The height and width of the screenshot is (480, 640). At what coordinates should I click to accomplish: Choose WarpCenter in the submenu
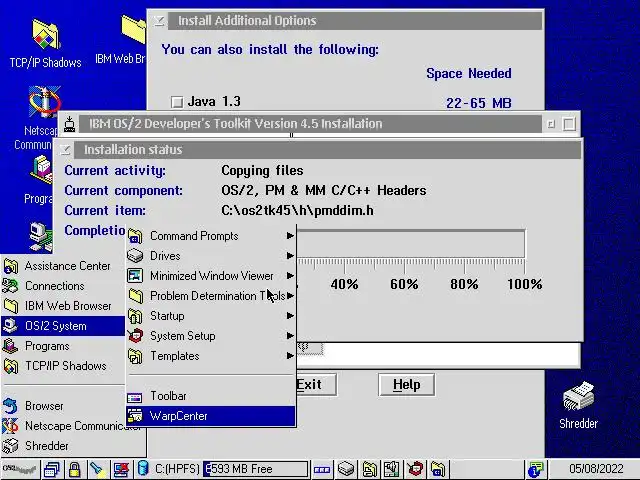[x=211, y=416]
